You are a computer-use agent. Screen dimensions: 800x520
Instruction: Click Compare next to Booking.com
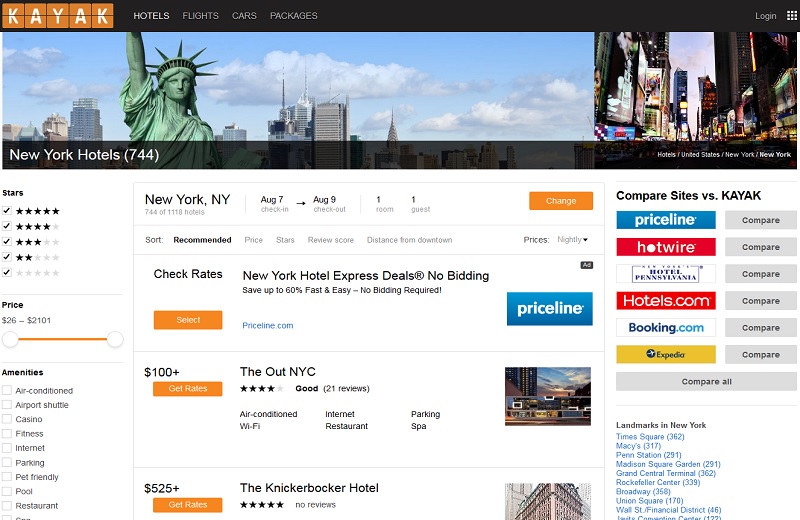coord(761,328)
